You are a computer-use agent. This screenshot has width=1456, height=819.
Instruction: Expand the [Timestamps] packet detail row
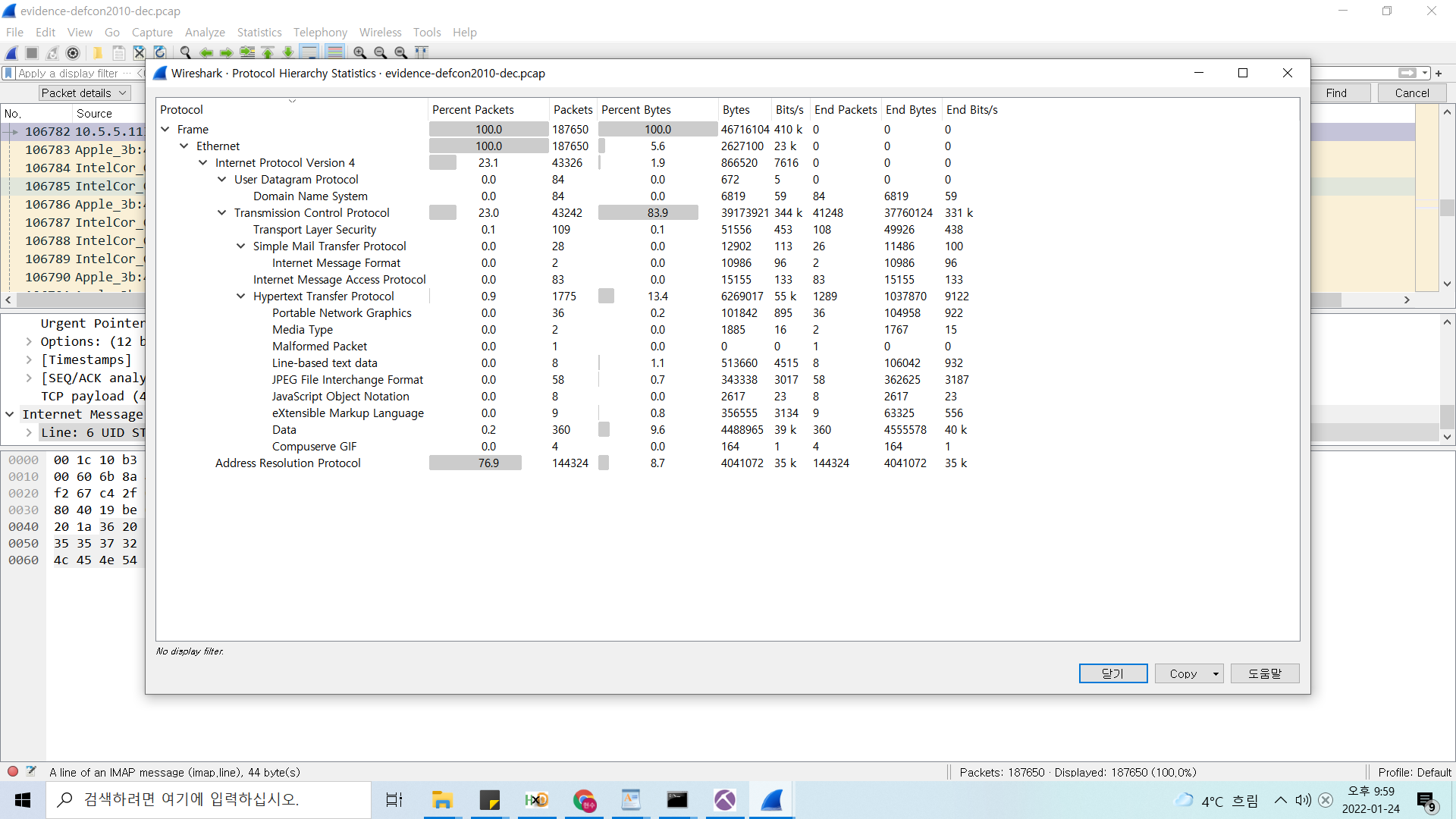(x=29, y=360)
